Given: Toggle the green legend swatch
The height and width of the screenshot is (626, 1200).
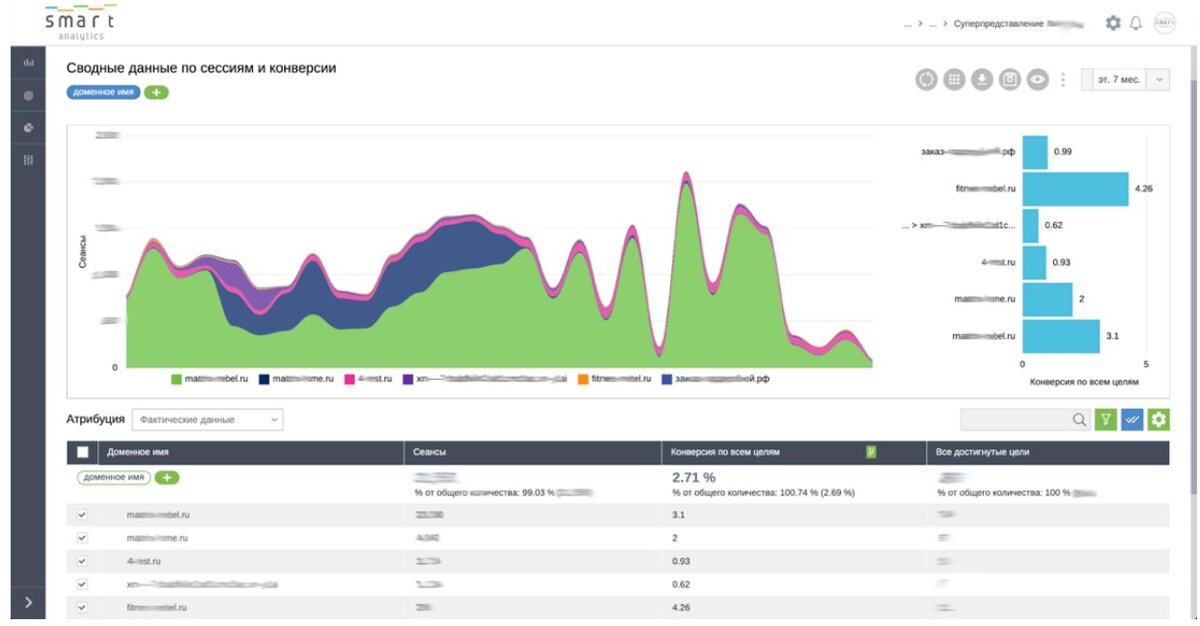Looking at the screenshot, I should (x=176, y=380).
